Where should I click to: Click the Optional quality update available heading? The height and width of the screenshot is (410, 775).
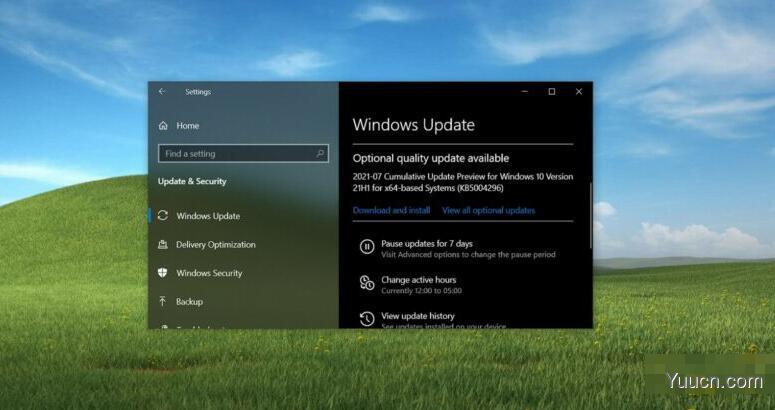(431, 159)
